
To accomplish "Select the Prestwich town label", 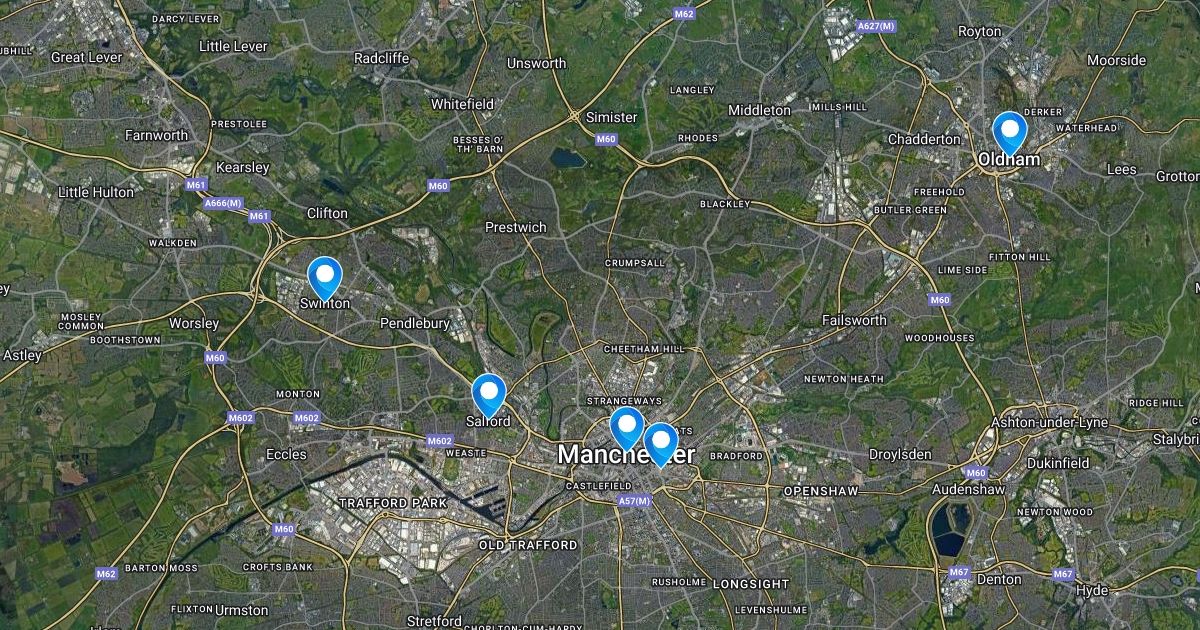I will point(516,227).
